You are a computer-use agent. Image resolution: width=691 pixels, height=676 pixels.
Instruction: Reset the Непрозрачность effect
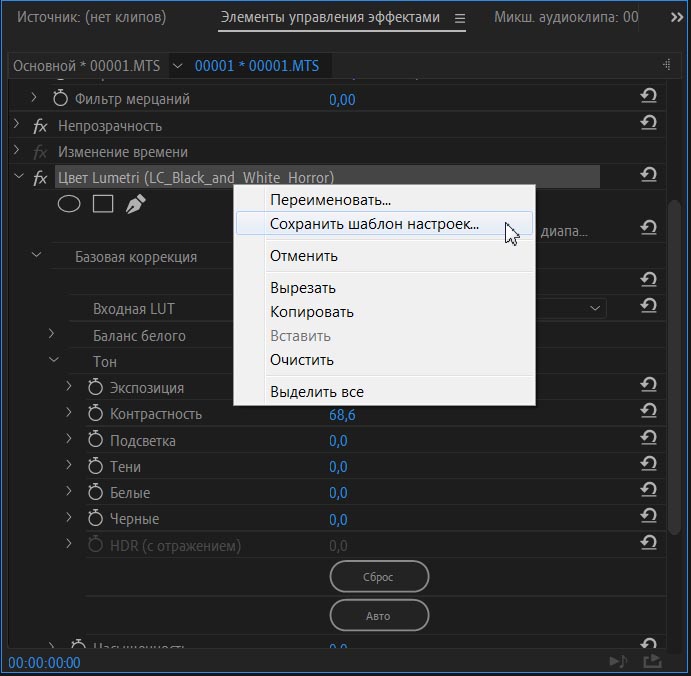(x=649, y=123)
